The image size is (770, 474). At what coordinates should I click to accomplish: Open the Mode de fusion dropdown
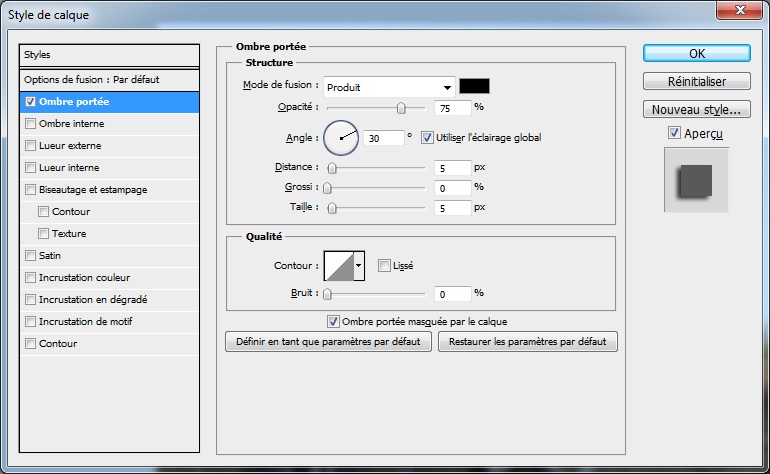389,87
